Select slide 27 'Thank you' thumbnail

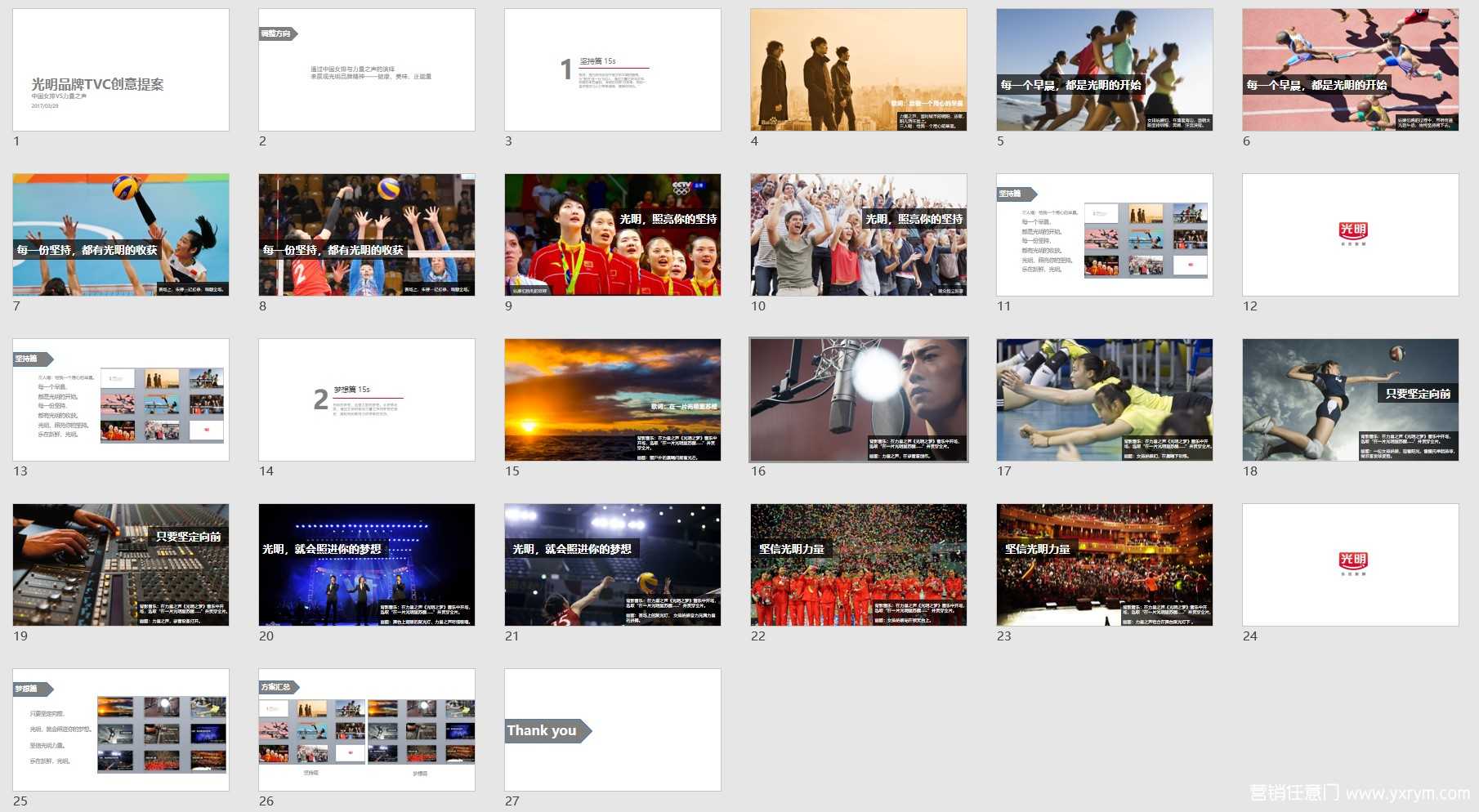pyautogui.click(x=613, y=729)
